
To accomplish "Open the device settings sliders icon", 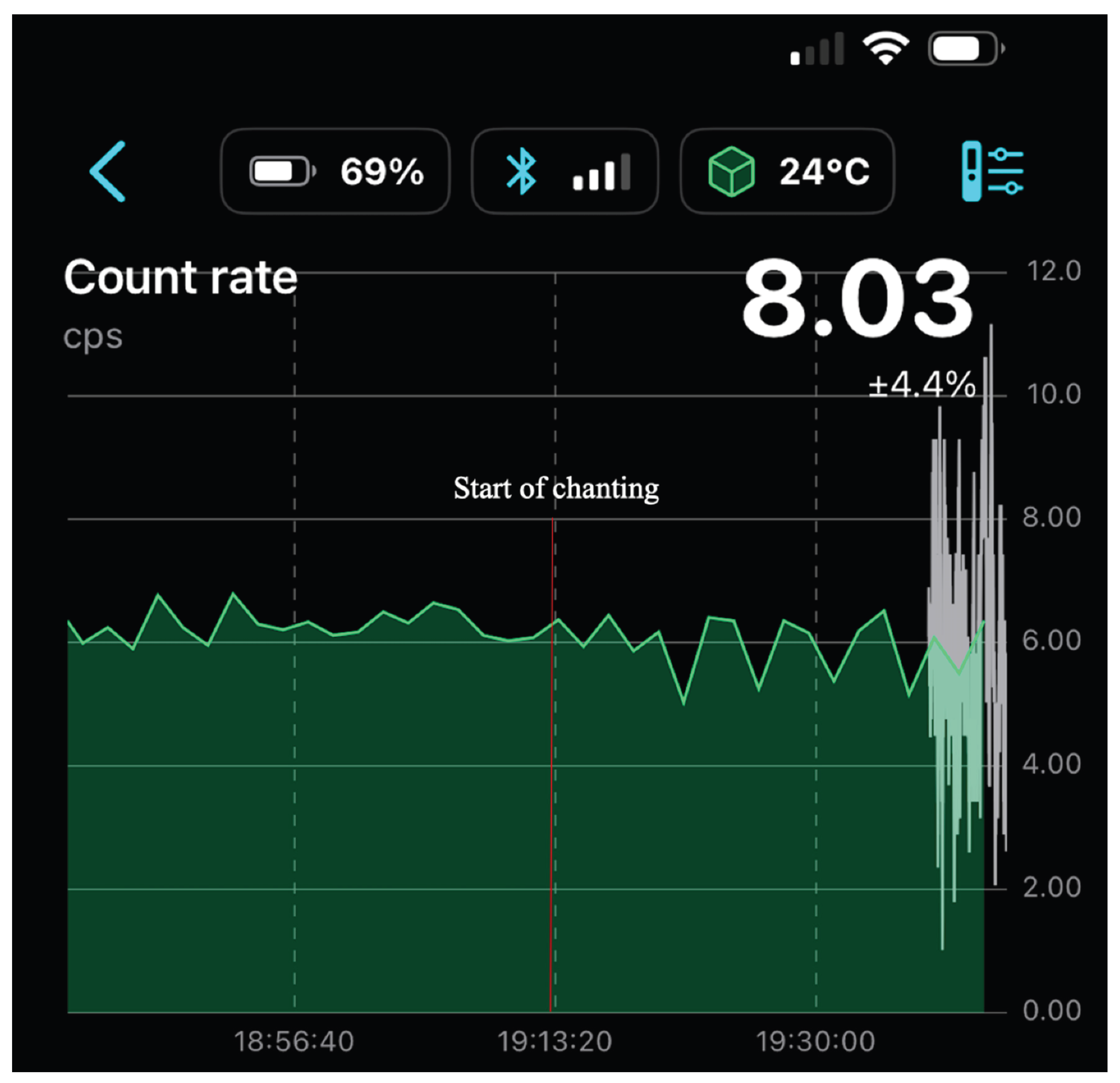I will pos(992,171).
